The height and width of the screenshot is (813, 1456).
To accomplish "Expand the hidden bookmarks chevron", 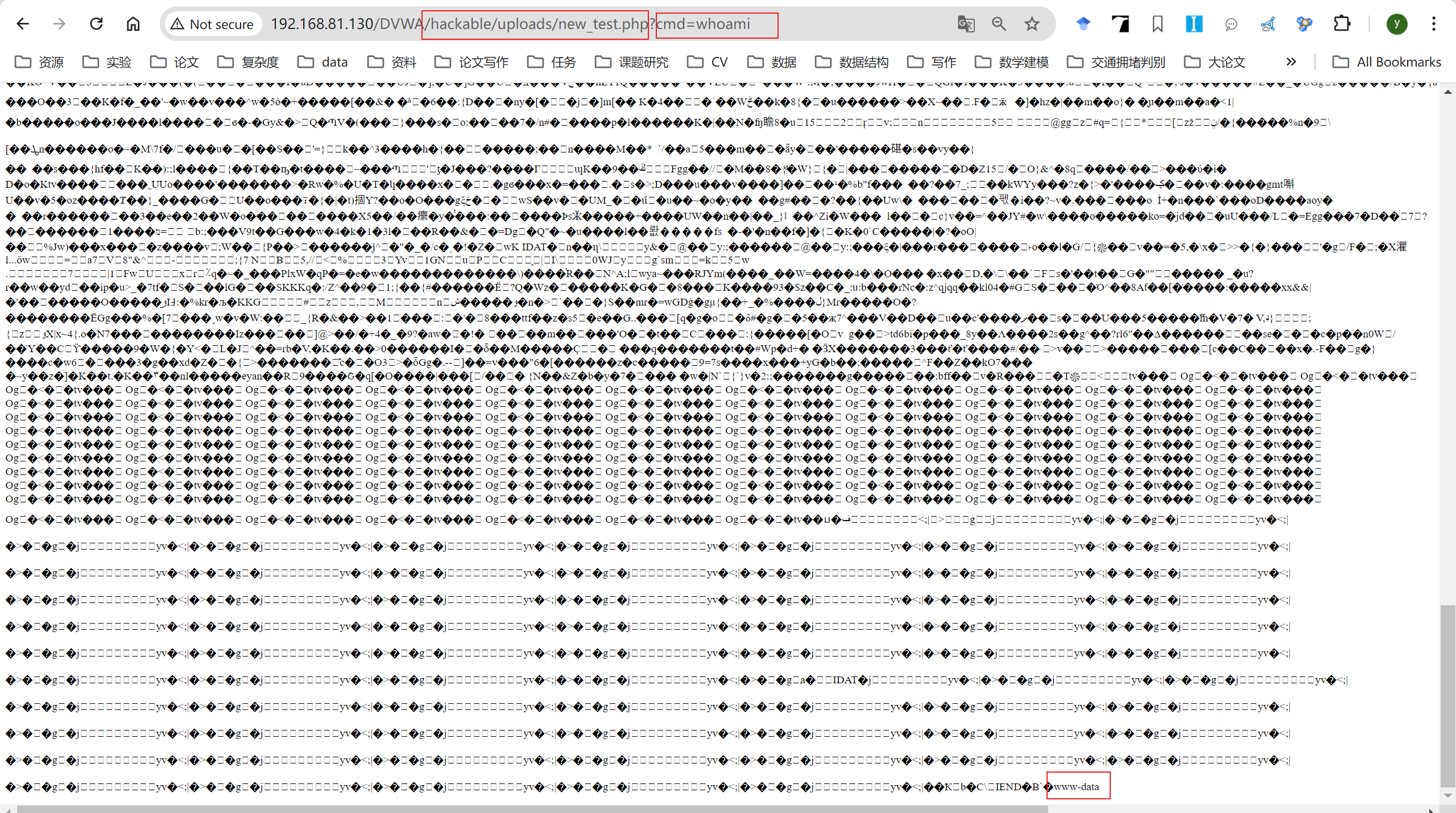I will pyautogui.click(x=1291, y=61).
